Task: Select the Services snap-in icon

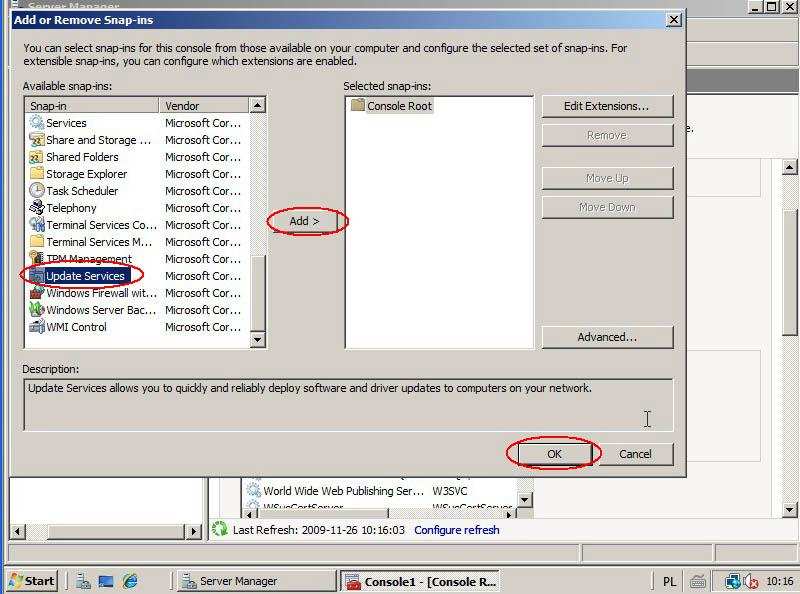Action: point(37,122)
